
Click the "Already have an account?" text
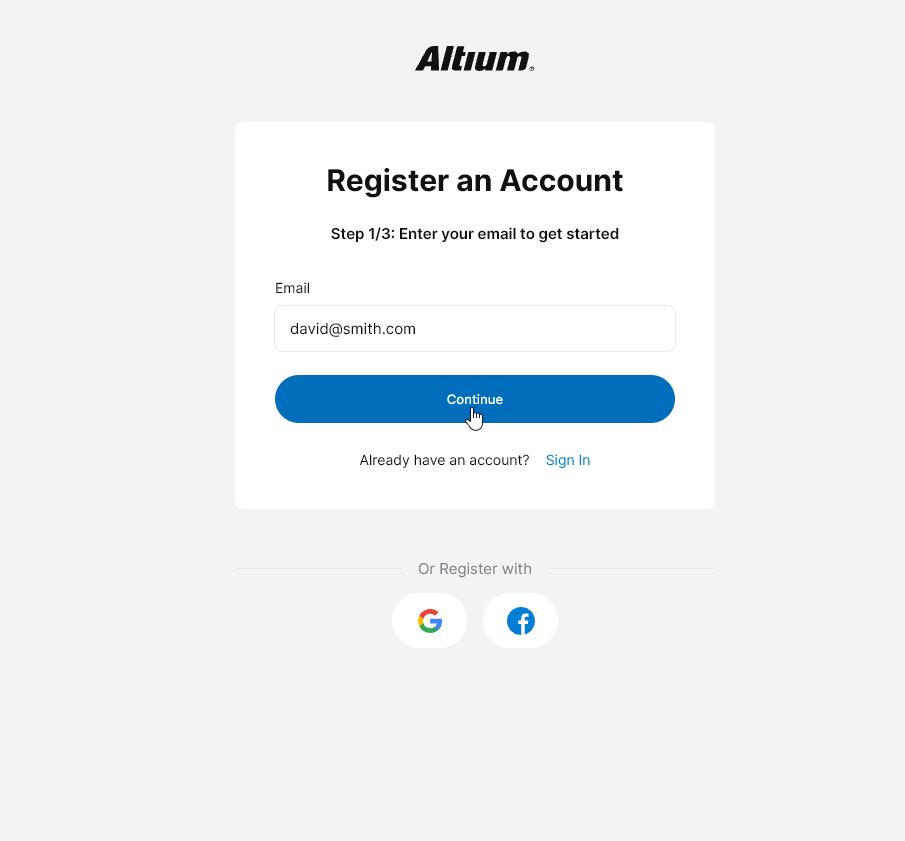click(444, 460)
